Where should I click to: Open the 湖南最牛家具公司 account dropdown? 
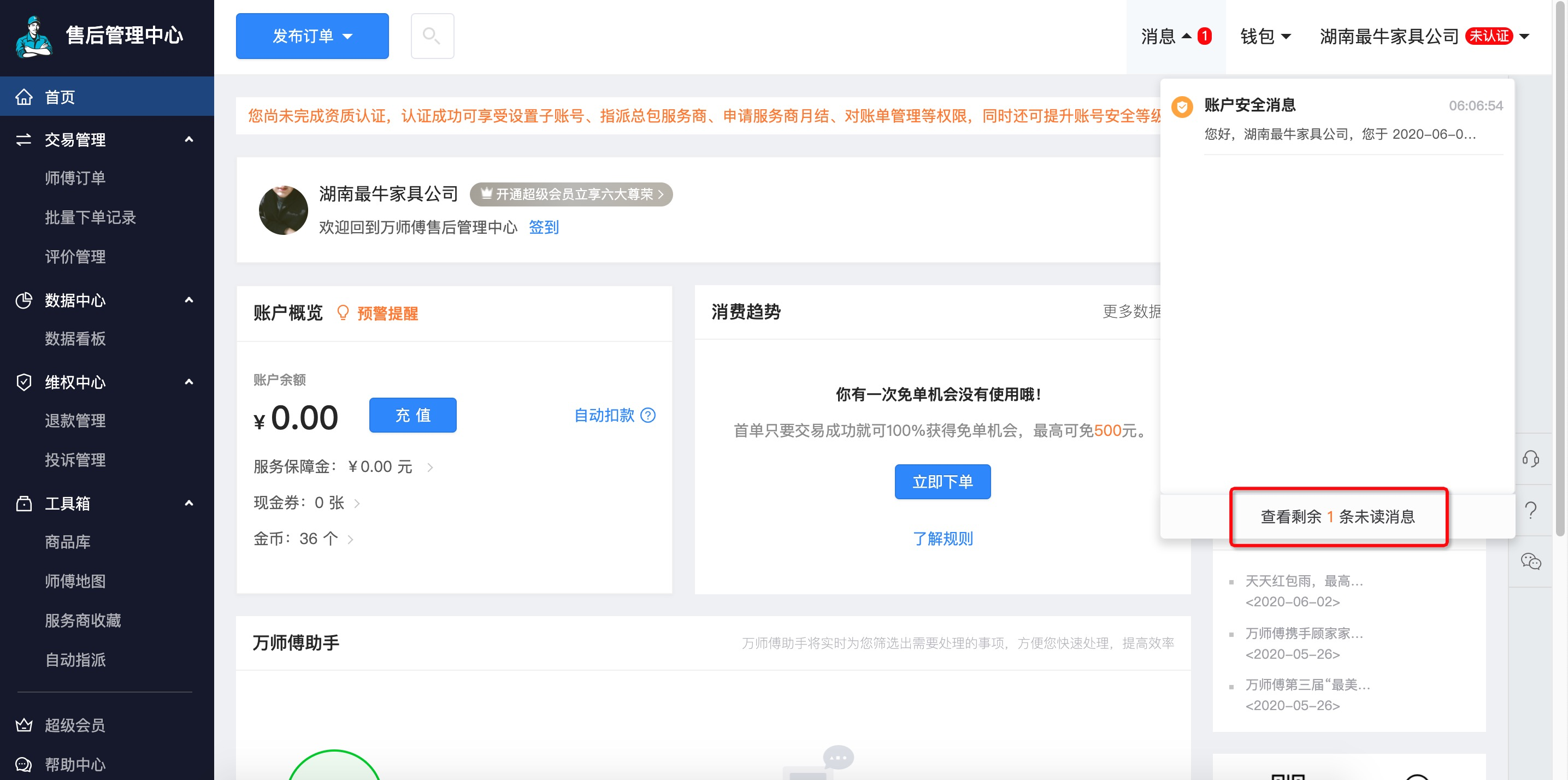1424,37
